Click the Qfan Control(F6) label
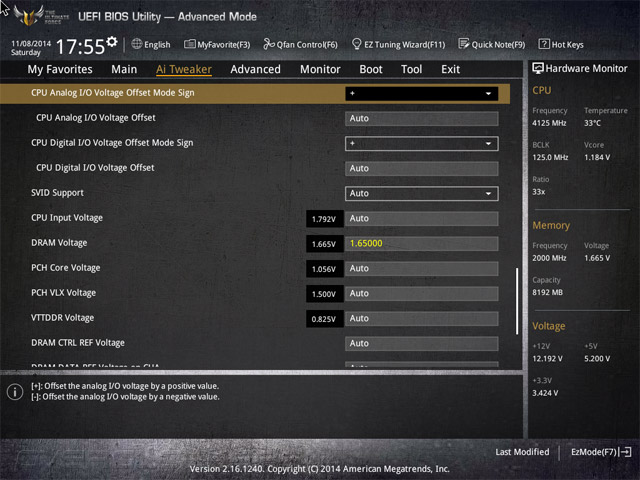The image size is (640, 480). coord(307,44)
